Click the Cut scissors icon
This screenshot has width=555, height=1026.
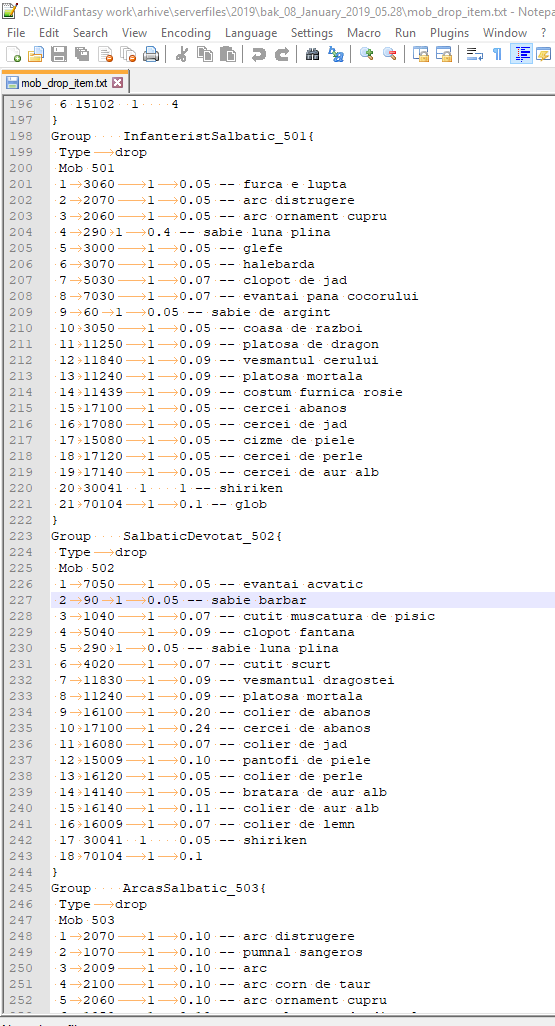pos(182,55)
